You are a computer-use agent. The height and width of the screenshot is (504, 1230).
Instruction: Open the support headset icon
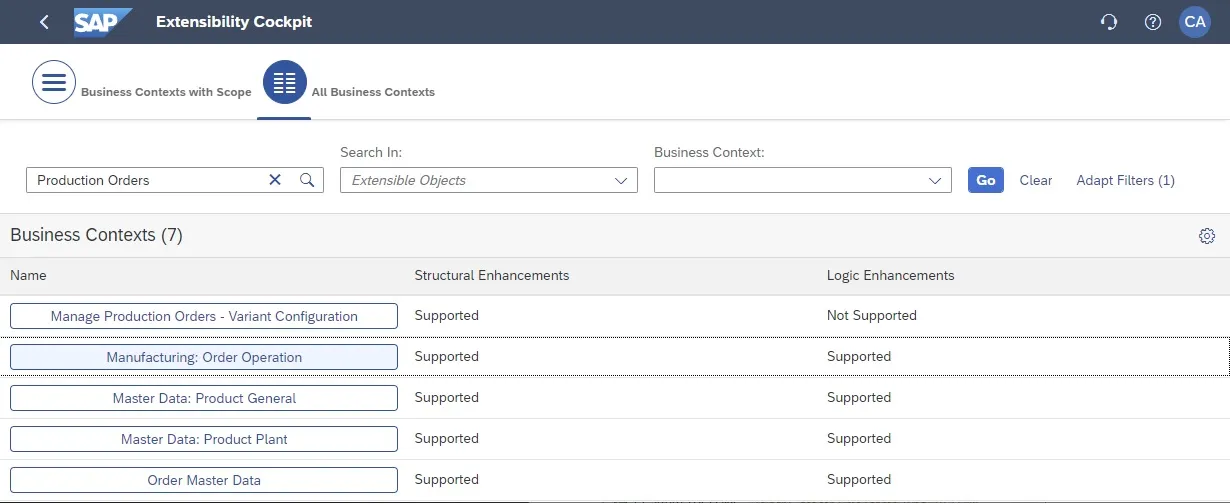point(1109,22)
